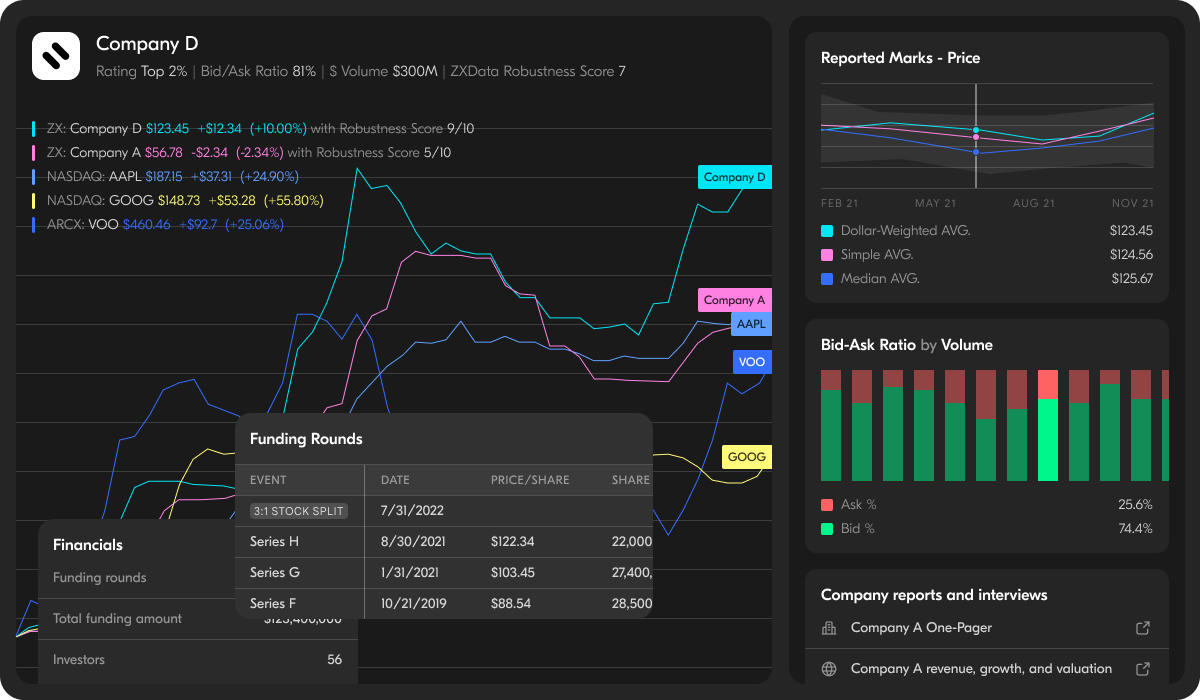Open external link icon for revenue, growth, and valuation

pos(1143,669)
